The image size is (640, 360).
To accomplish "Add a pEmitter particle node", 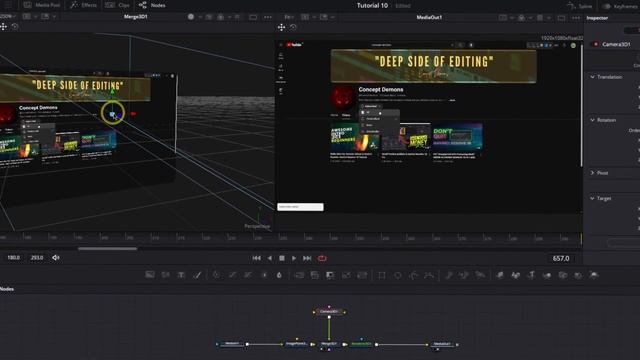I will tap(449, 275).
